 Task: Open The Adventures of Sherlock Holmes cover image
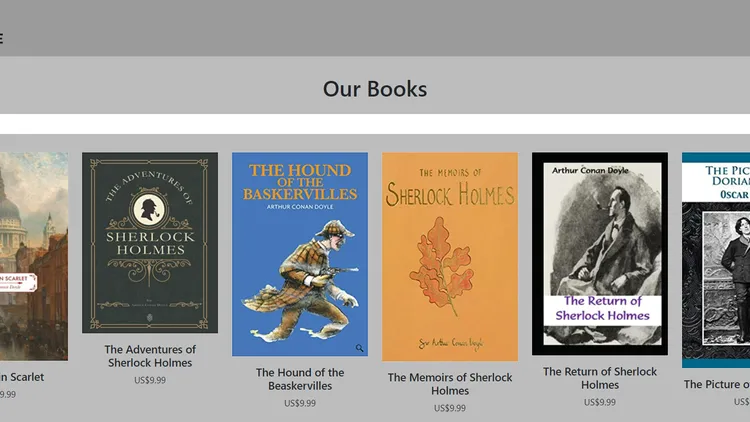point(150,243)
